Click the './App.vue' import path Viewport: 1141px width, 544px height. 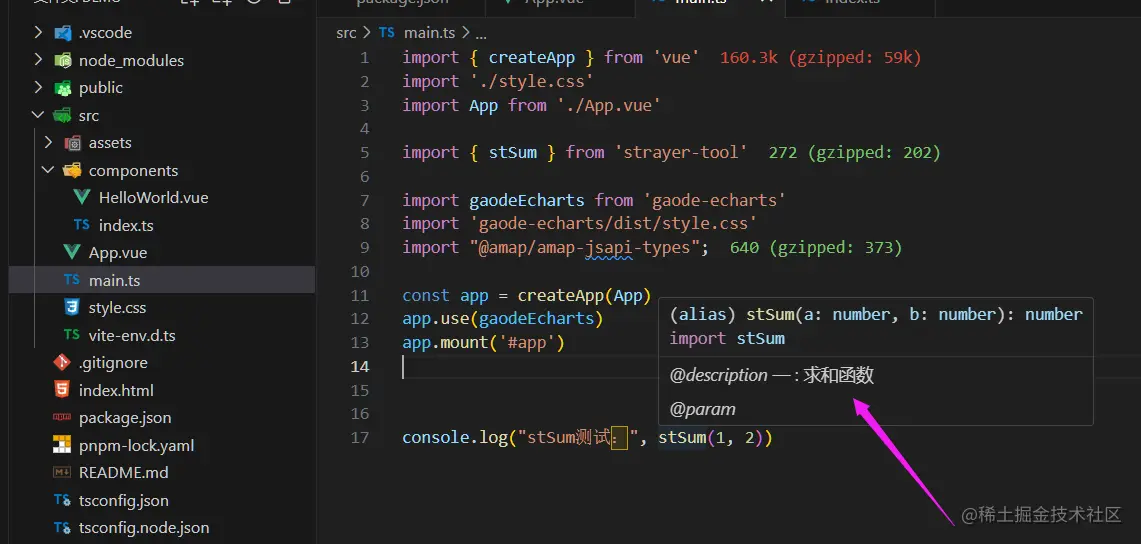[608, 105]
